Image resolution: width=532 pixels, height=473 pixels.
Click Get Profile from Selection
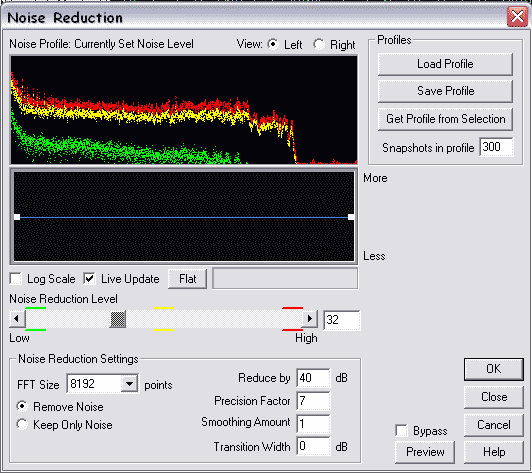[x=445, y=119]
